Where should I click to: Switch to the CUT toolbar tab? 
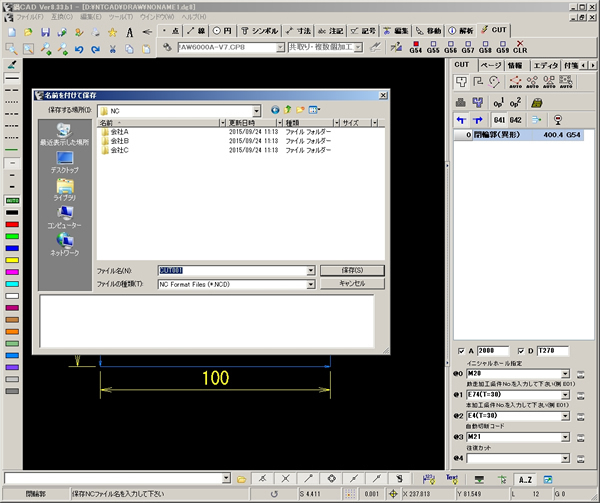point(494,30)
